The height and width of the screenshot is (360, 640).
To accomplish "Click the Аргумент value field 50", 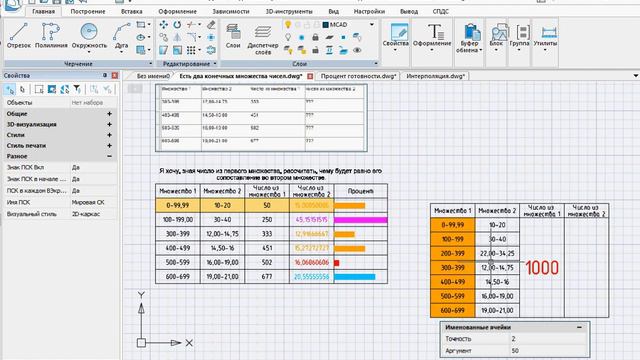I will tap(548, 351).
